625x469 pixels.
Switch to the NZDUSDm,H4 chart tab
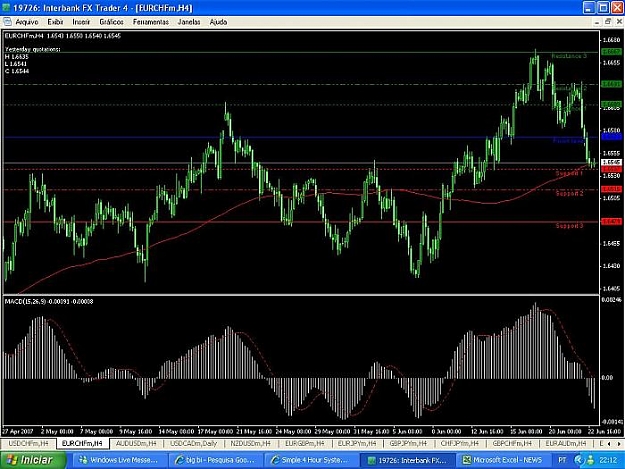point(250,443)
